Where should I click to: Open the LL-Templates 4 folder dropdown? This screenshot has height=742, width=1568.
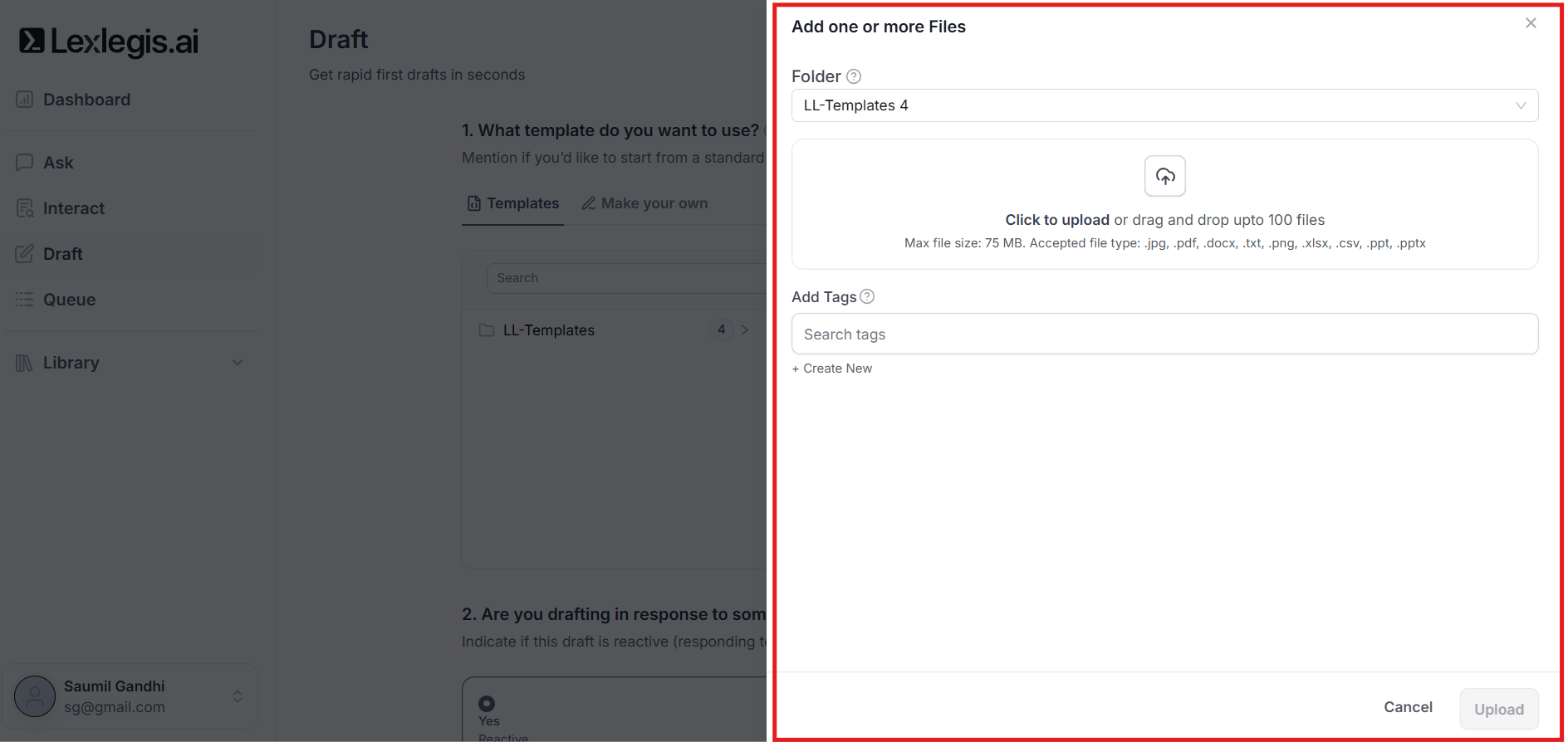(x=1164, y=105)
